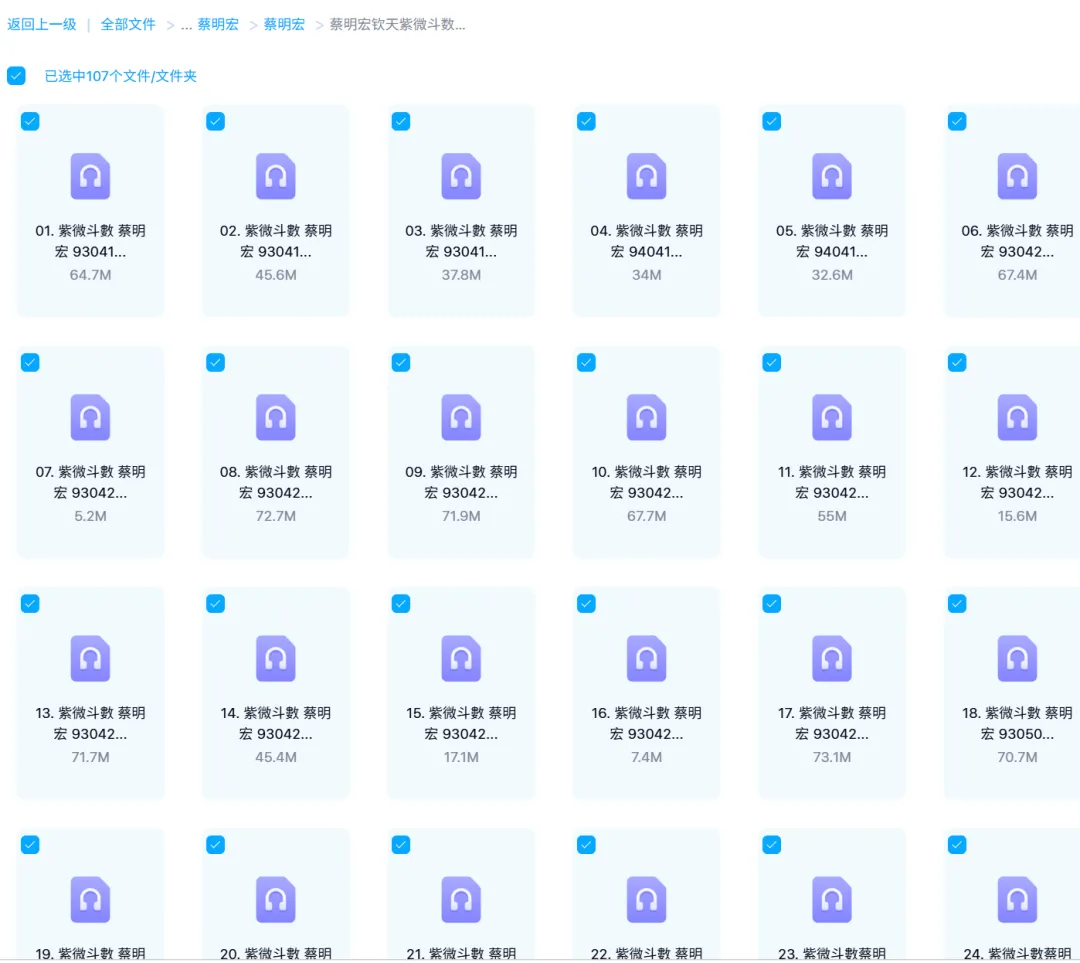
Task: Click file name 18. 紫微斗數 蔡明宏 93050
Action: (1017, 723)
